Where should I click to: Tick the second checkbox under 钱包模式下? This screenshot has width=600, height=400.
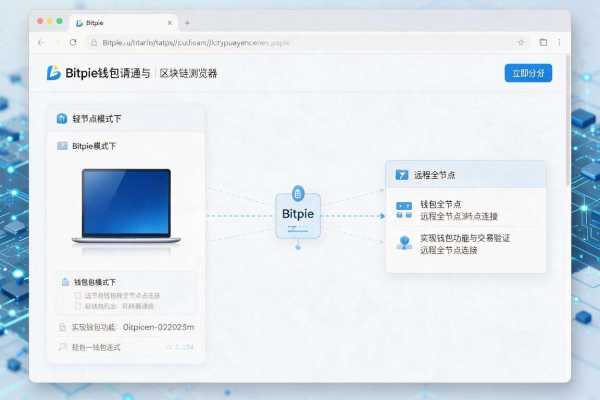click(78, 306)
